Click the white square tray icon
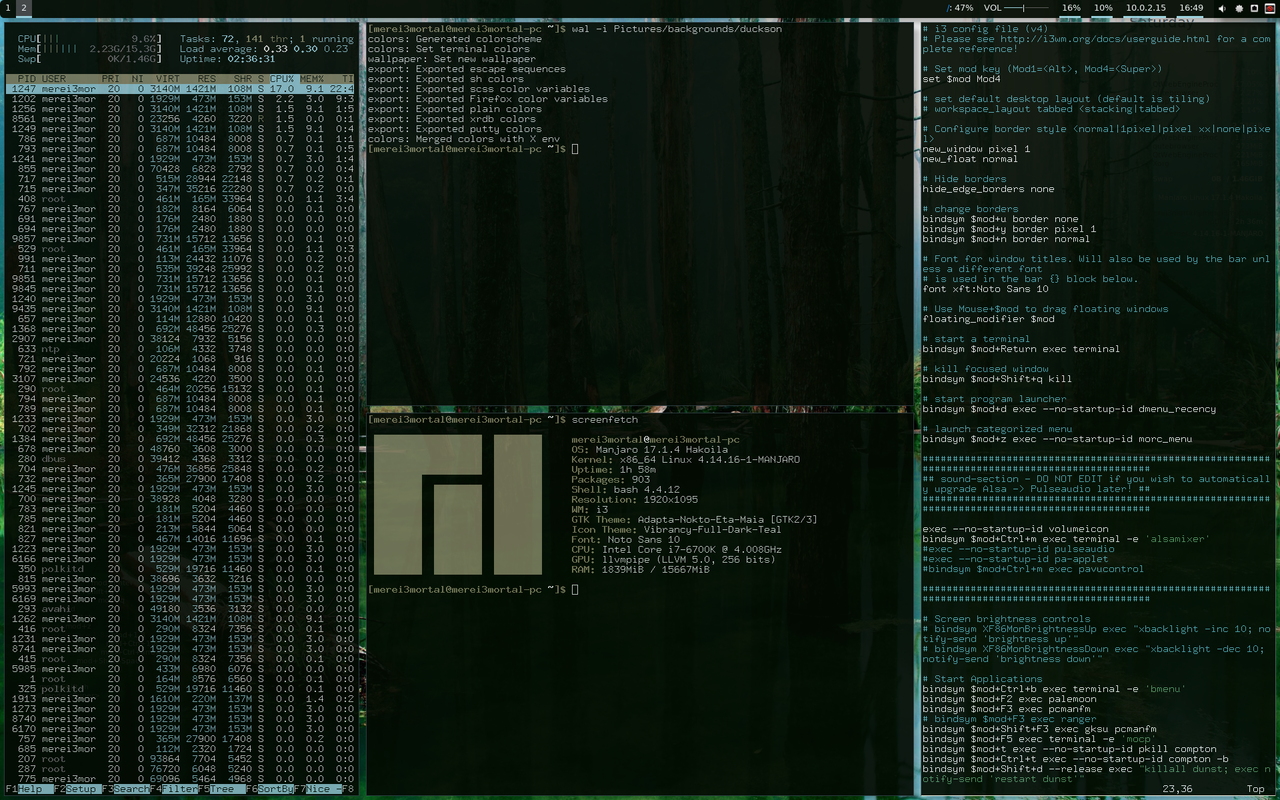This screenshot has height=800, width=1280. 1254,8
